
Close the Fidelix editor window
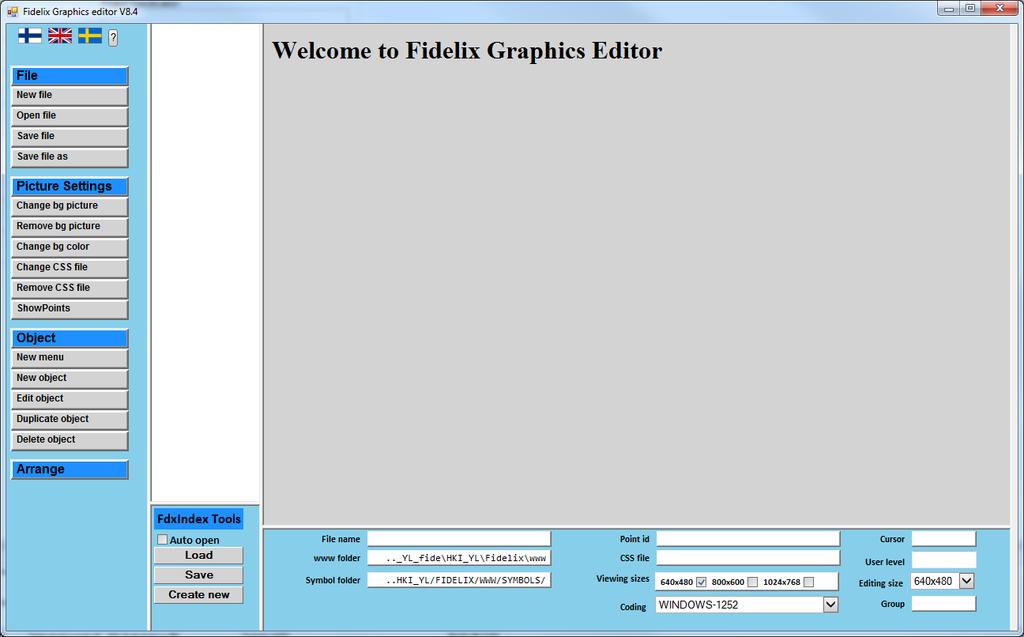(1000, 8)
